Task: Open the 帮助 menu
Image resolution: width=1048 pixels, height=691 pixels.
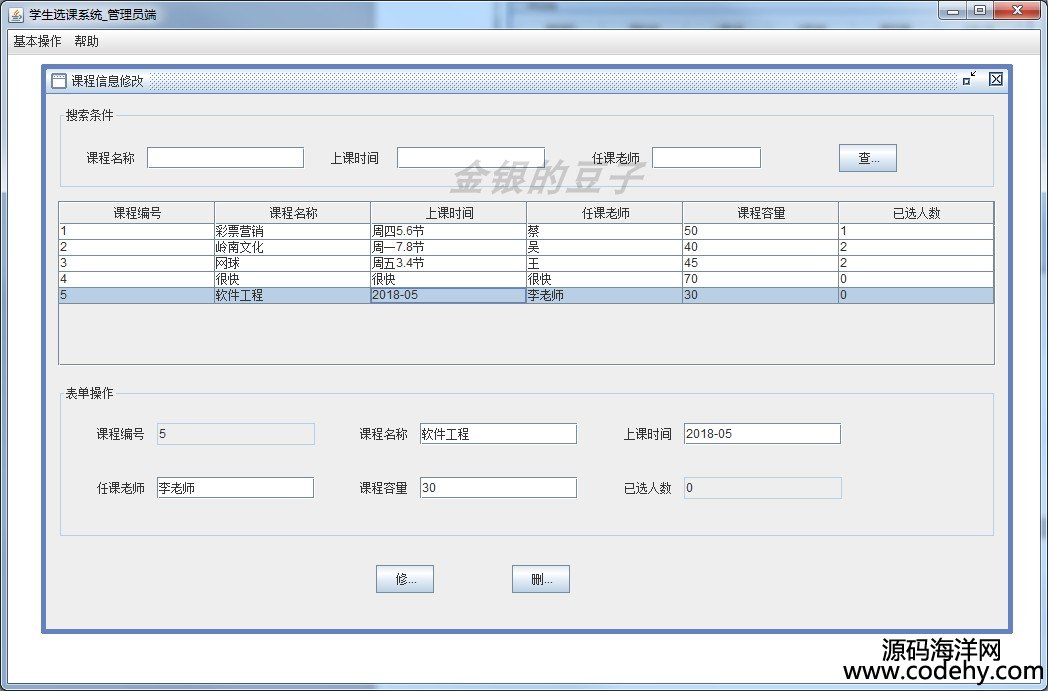Action: click(x=87, y=42)
